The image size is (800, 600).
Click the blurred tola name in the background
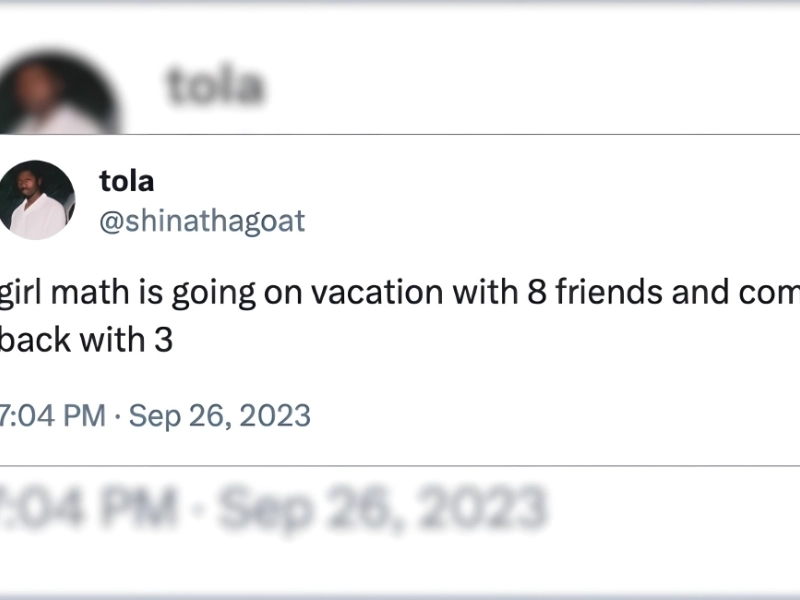(215, 88)
